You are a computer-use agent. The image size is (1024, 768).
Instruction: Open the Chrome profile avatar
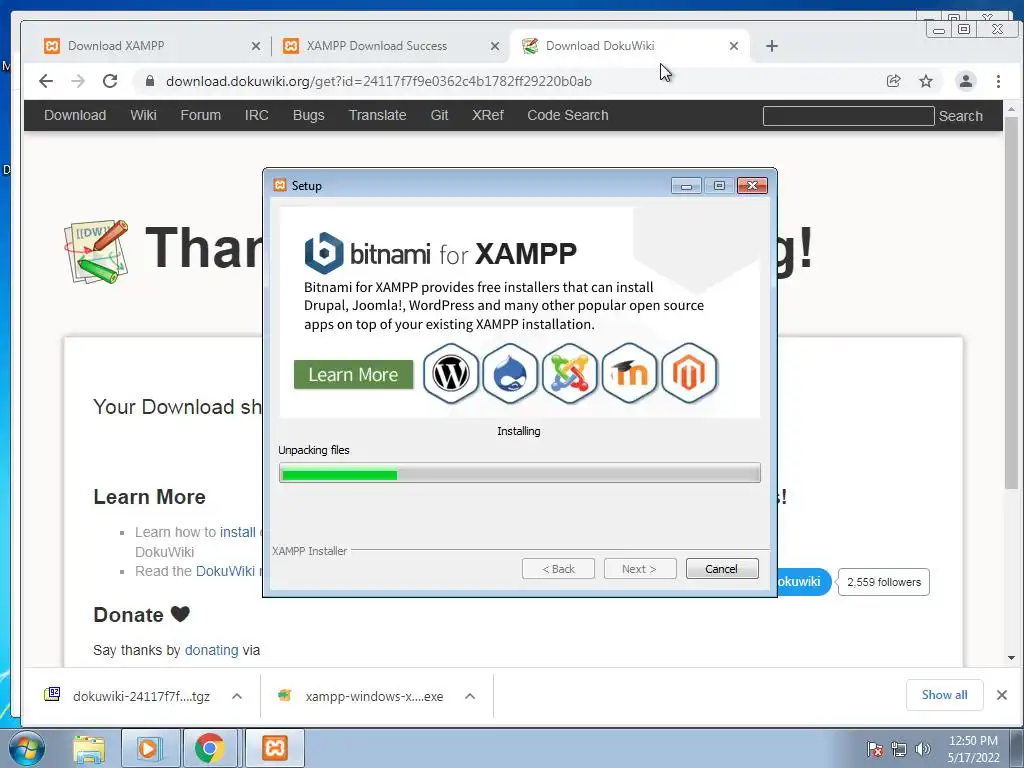(965, 81)
